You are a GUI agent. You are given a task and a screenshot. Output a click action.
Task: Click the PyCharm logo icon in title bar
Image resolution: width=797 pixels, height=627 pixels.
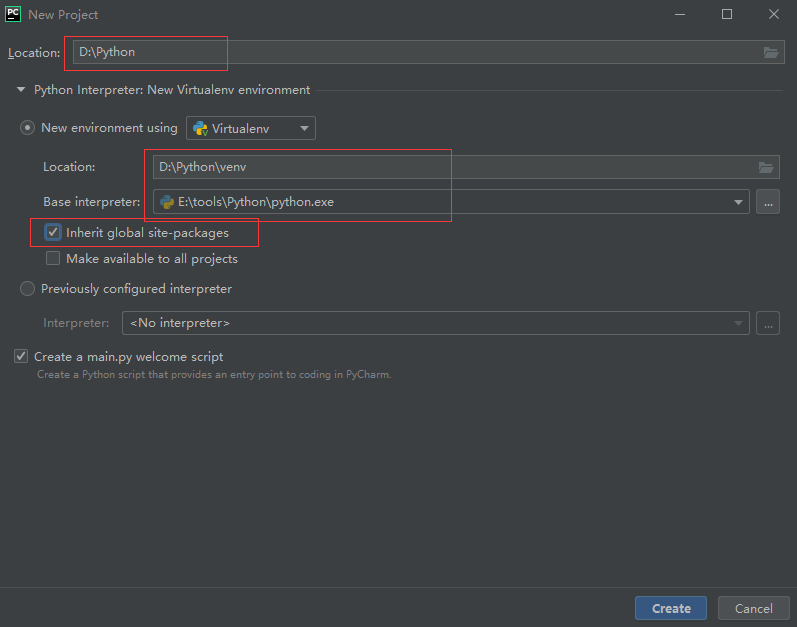tap(14, 14)
